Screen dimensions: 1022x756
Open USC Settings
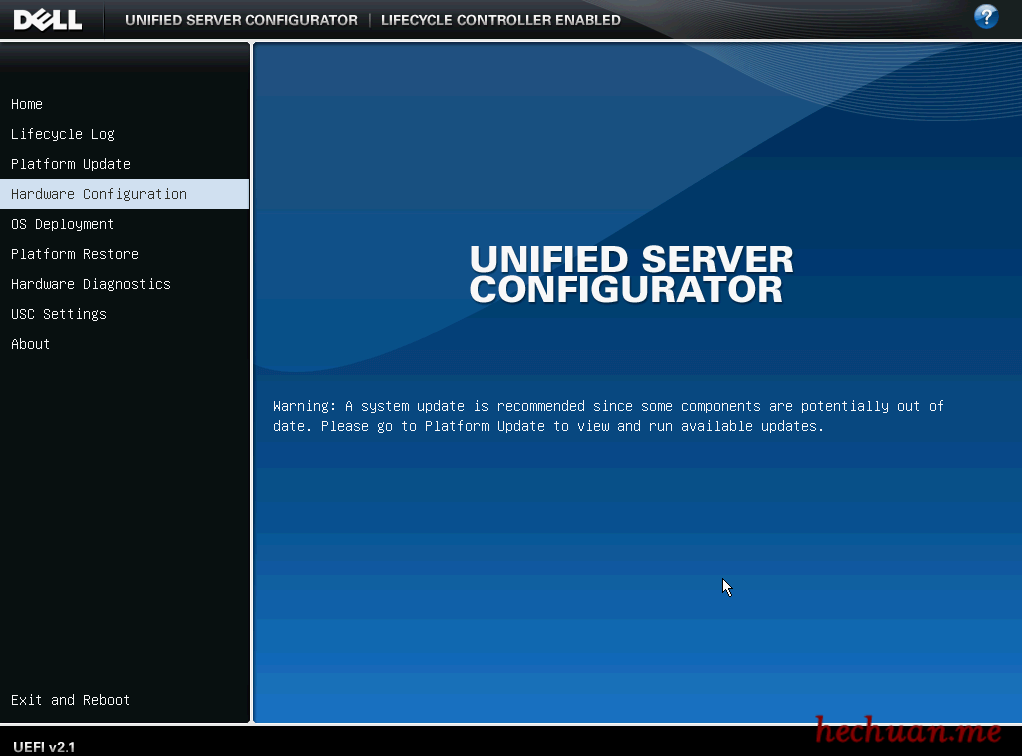click(59, 314)
